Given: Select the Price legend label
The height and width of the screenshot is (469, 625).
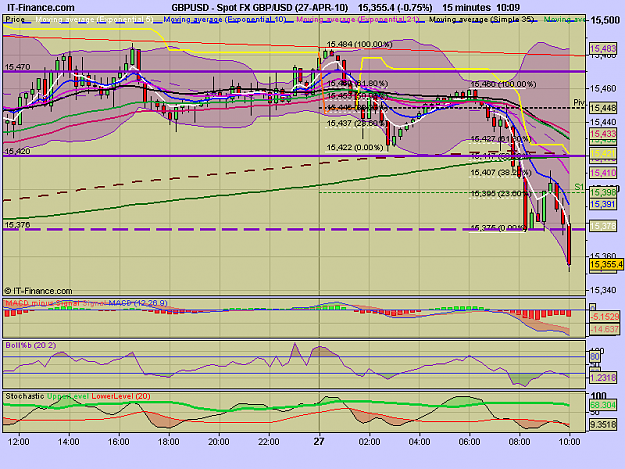Looking at the screenshot, I should pos(15,19).
